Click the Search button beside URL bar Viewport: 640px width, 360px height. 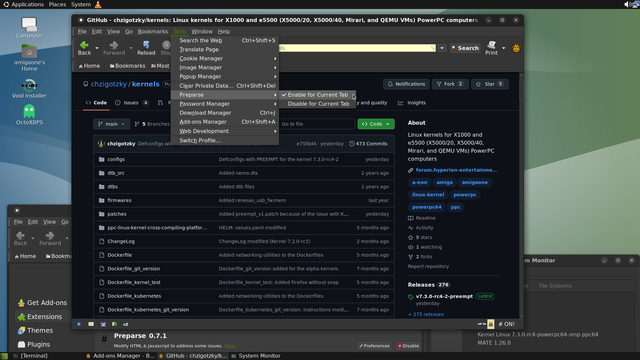pyautogui.click(x=465, y=48)
